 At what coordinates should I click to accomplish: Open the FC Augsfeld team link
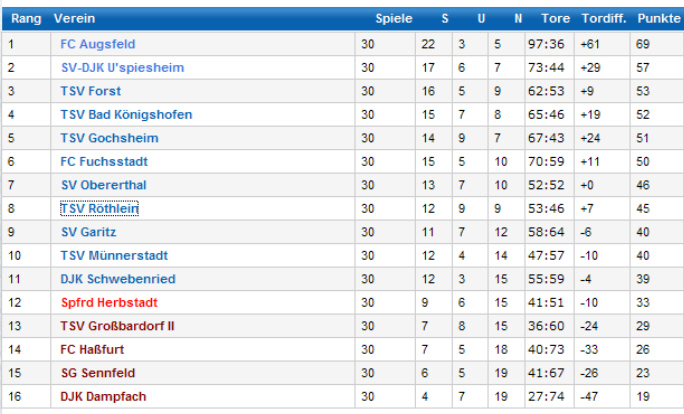point(97,44)
